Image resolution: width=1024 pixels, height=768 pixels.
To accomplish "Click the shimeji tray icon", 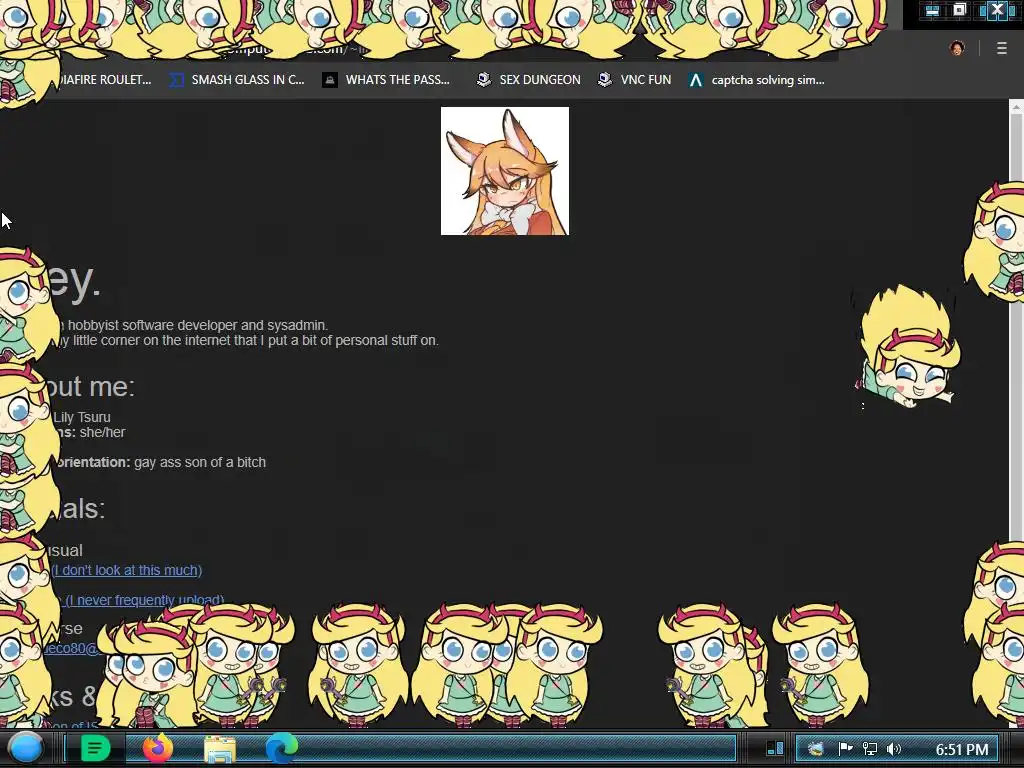I will click(x=815, y=749).
